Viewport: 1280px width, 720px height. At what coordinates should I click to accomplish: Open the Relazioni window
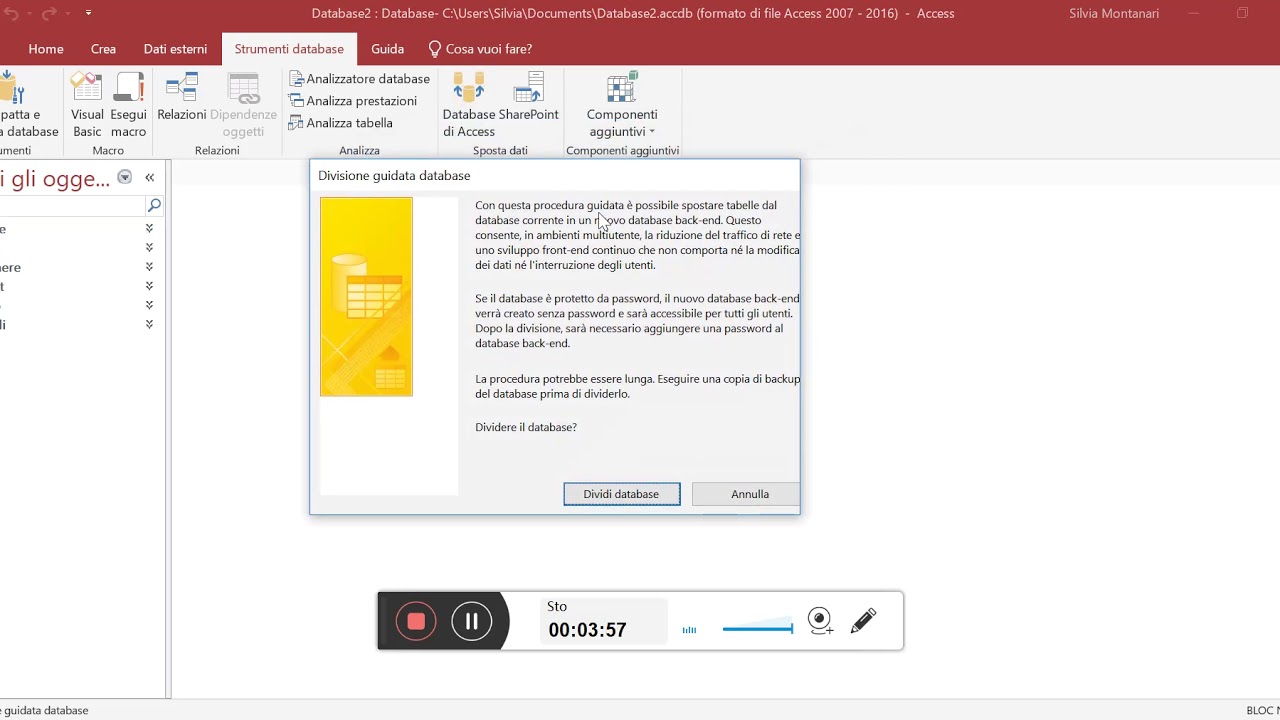(181, 97)
